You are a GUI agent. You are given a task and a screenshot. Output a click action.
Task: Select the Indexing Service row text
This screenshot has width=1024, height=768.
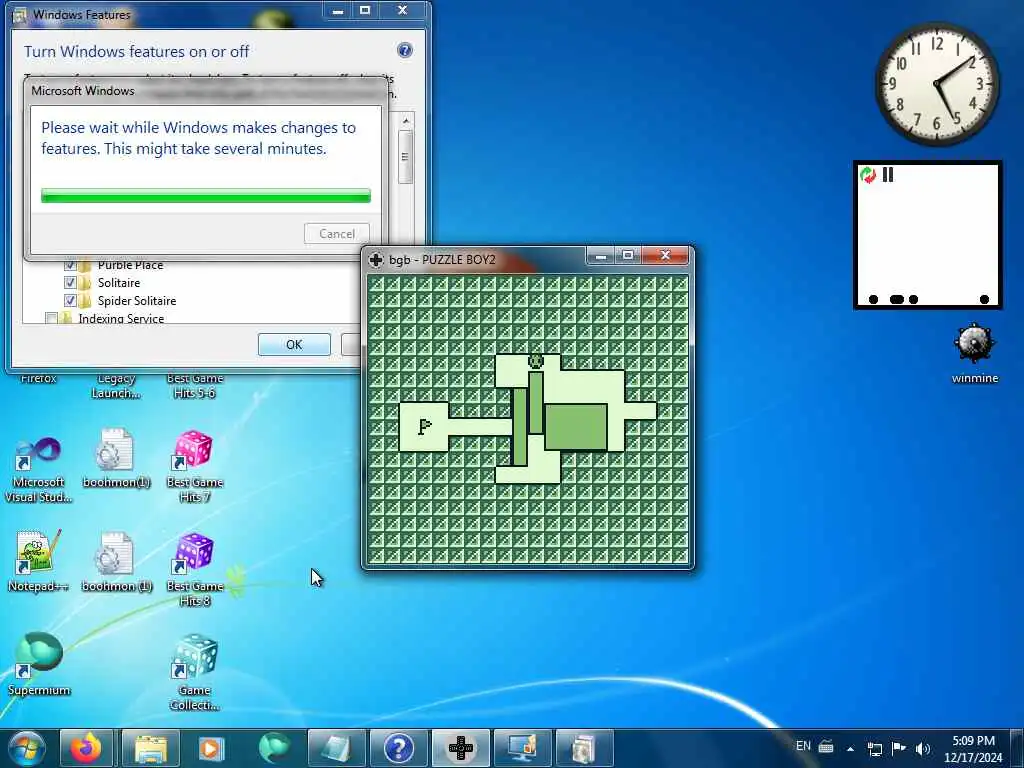(x=121, y=318)
